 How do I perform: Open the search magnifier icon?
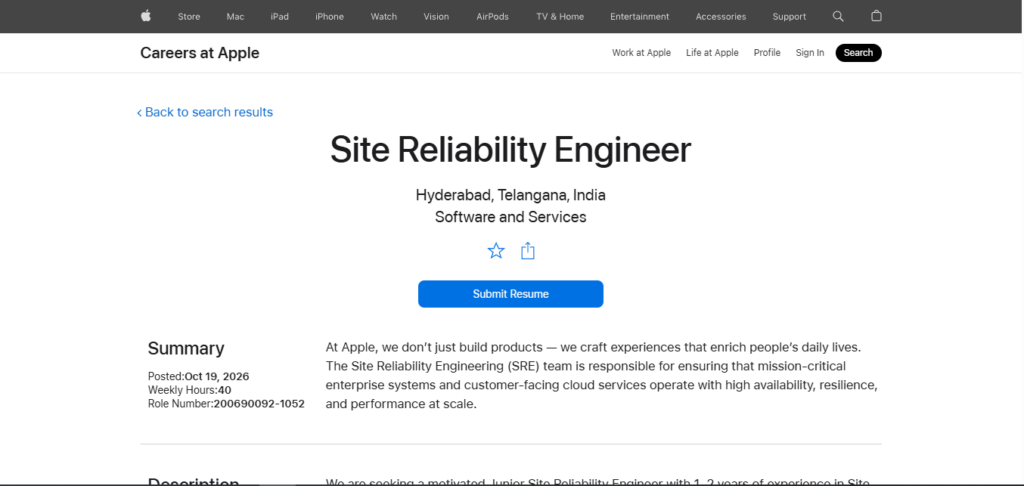(838, 16)
